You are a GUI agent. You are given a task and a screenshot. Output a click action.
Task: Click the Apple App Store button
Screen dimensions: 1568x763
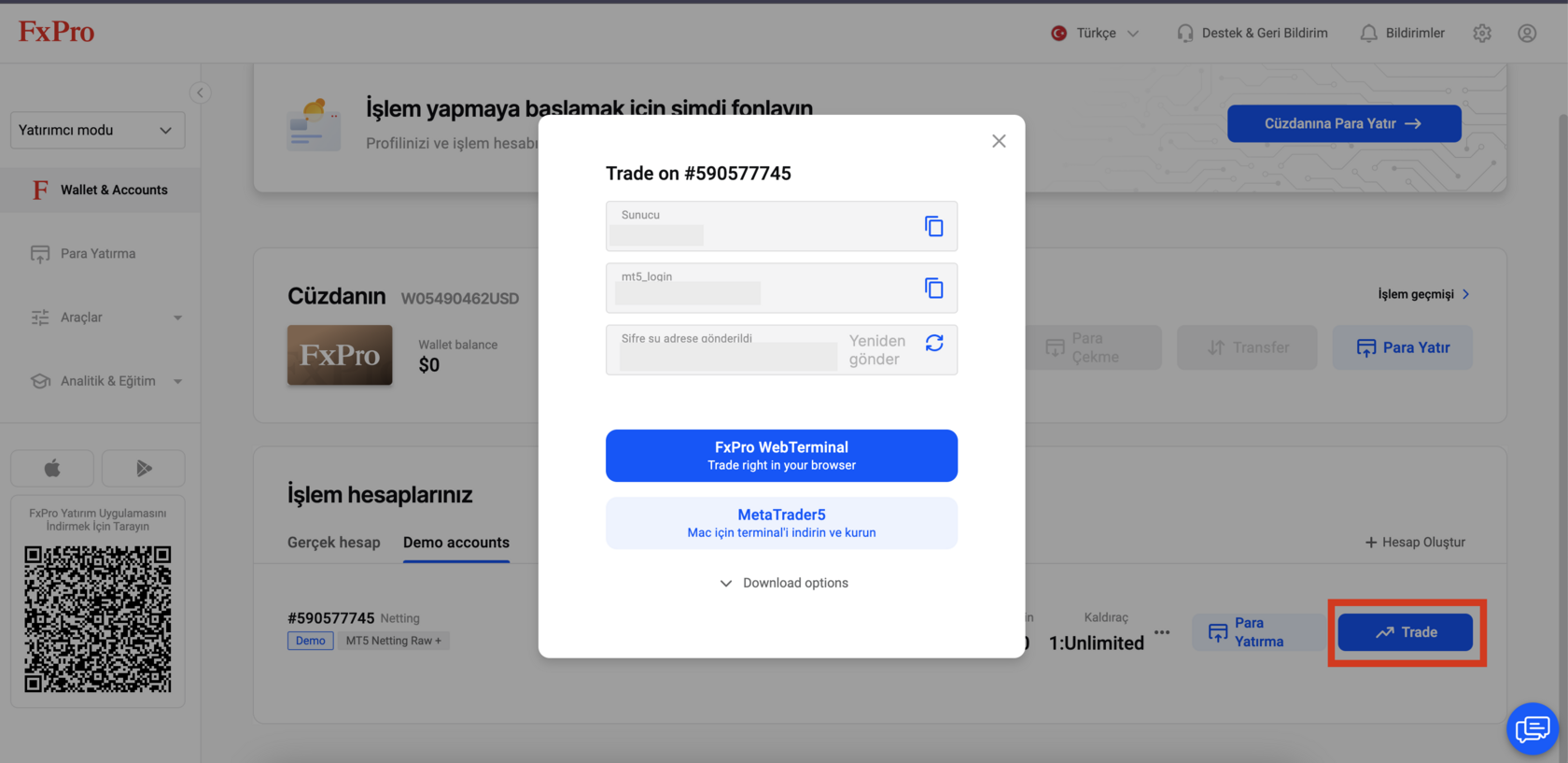tap(52, 468)
